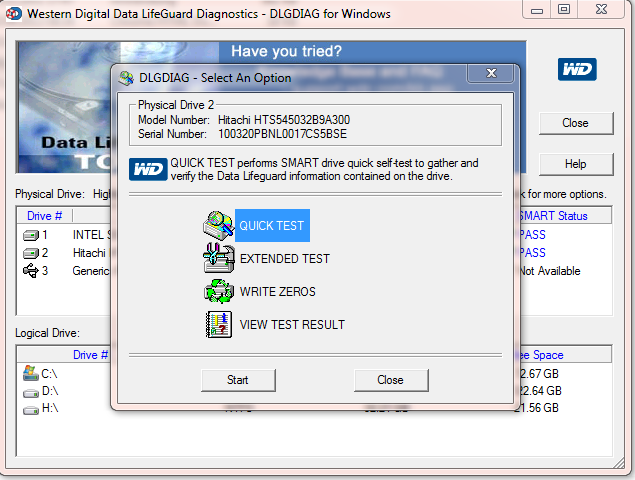Click the 21.56 GB free space value
This screenshot has height=480, width=635.
tap(539, 408)
